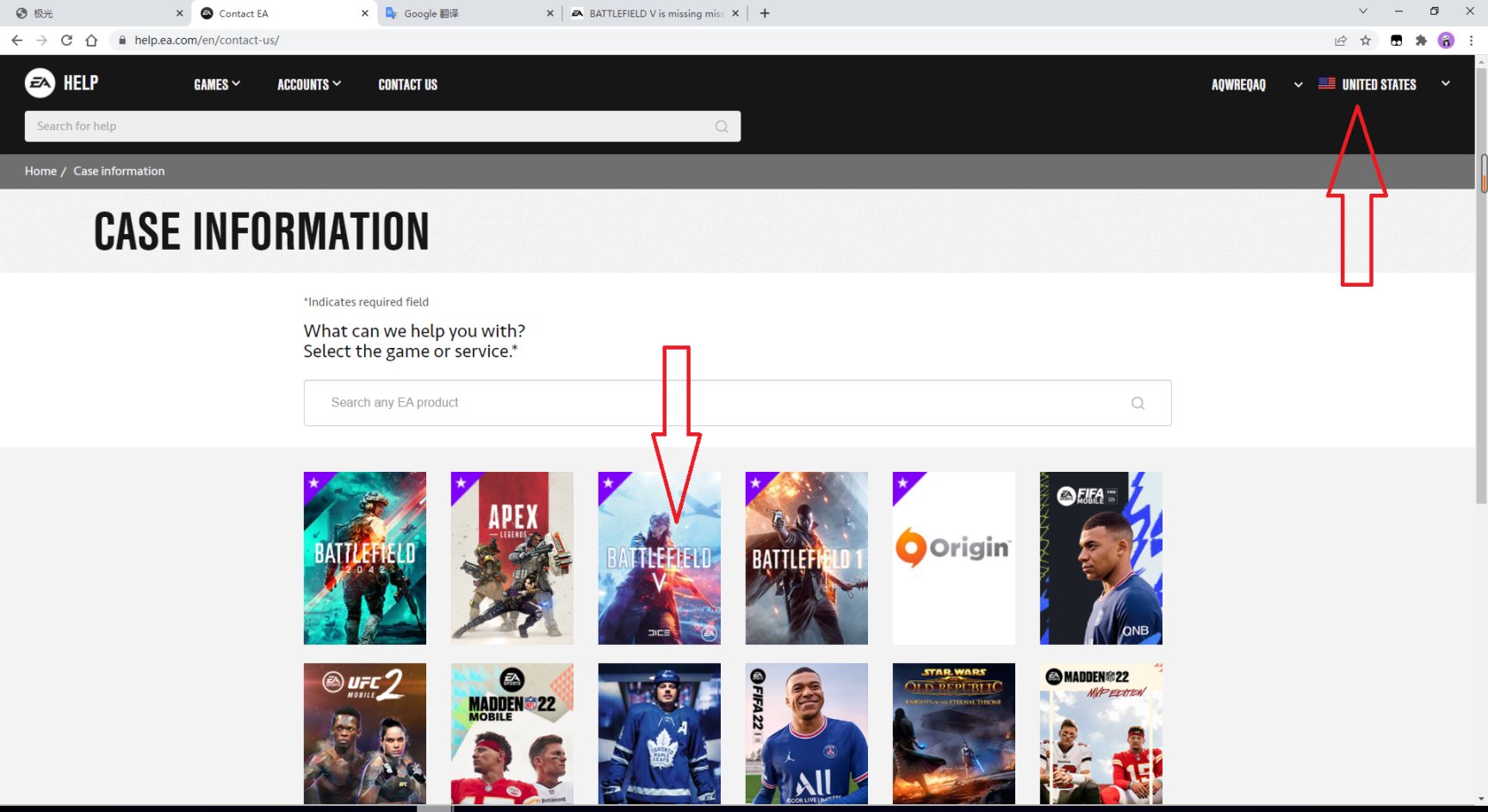The width and height of the screenshot is (1488, 812).
Task: Open the AQWREQAQ account dropdown
Action: click(x=1256, y=84)
